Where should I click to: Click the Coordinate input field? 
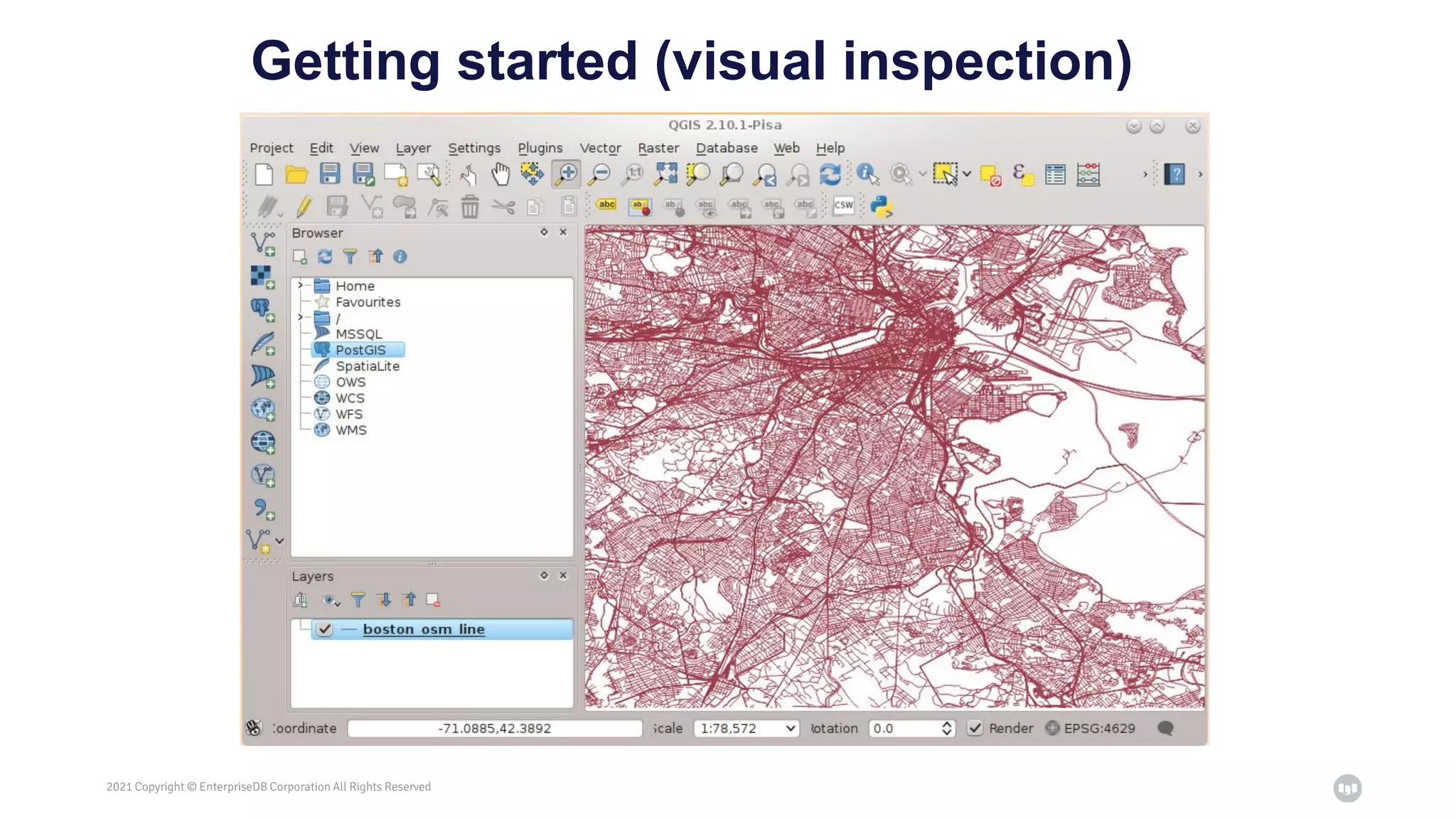point(495,729)
